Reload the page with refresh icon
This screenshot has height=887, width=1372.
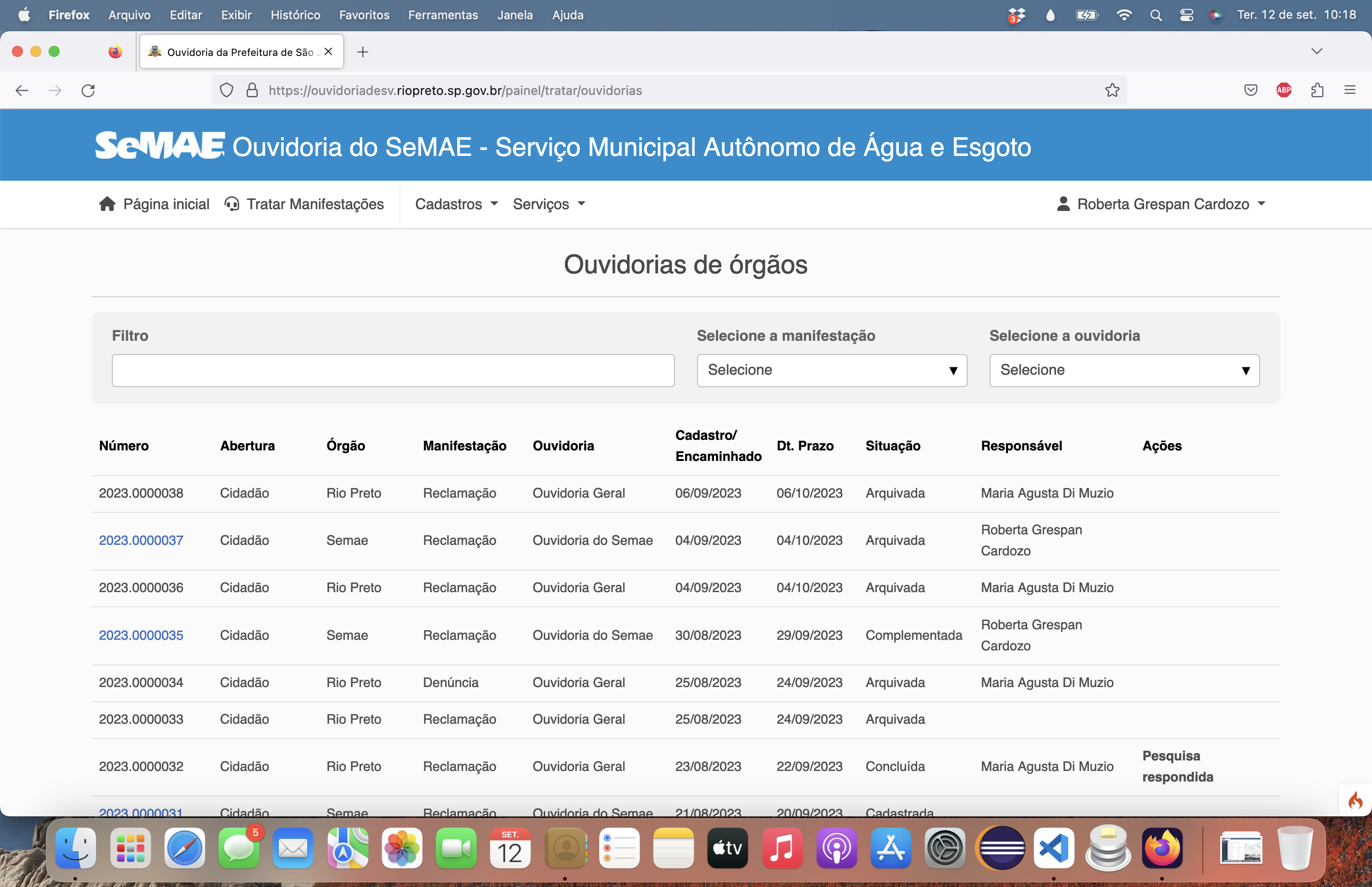click(88, 90)
